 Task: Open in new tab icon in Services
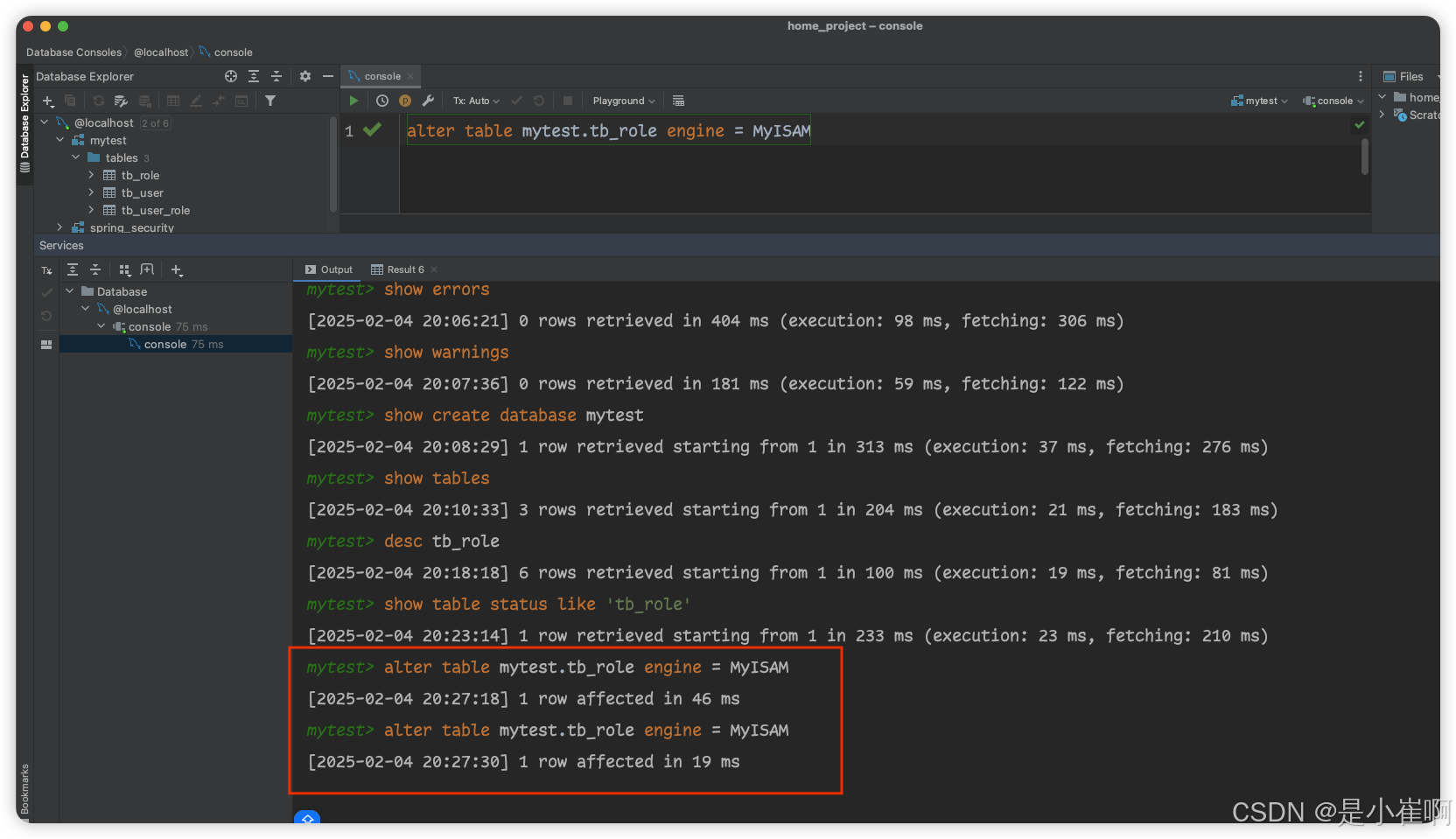click(x=147, y=269)
